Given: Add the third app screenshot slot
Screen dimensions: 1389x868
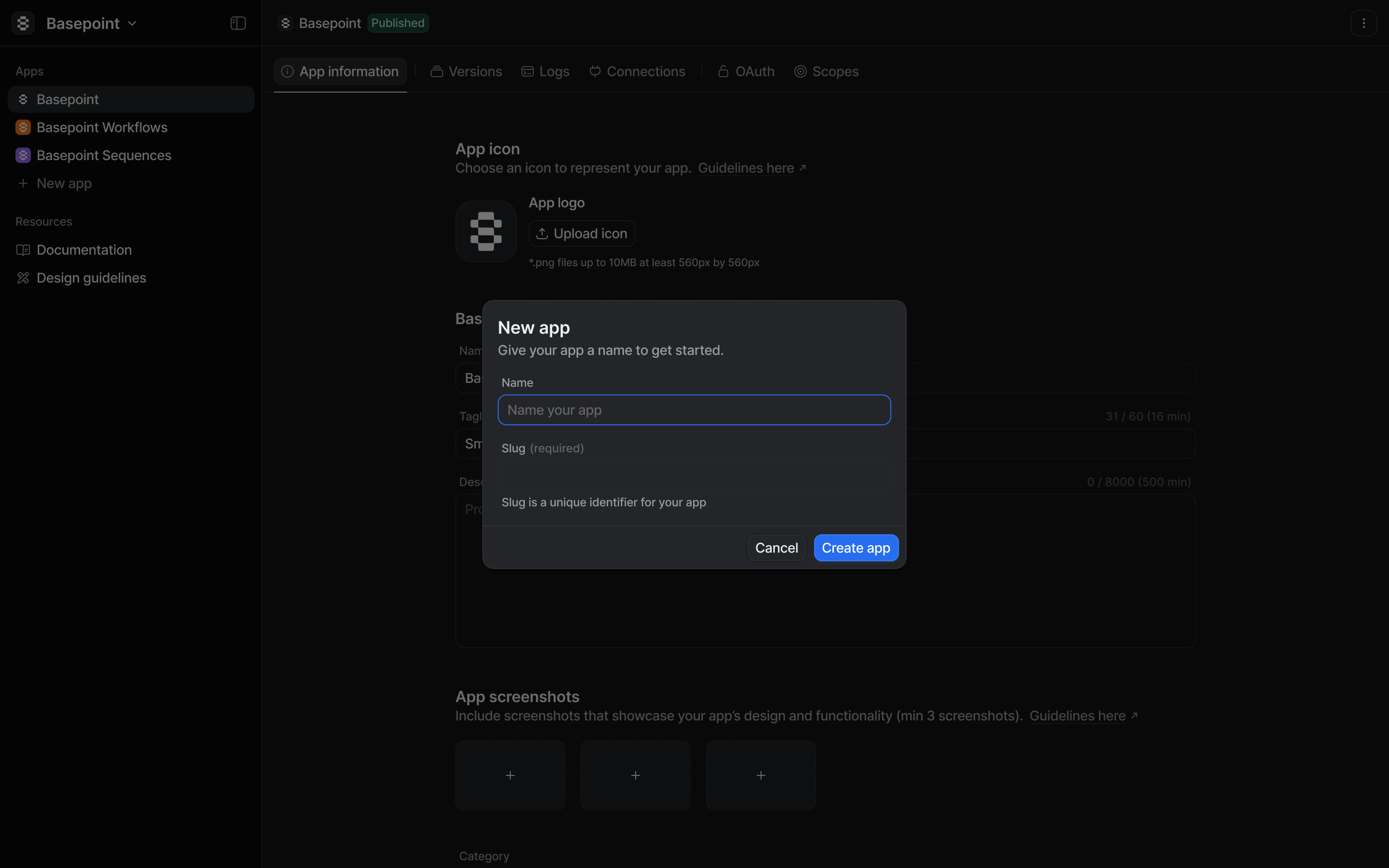Looking at the screenshot, I should (761, 775).
